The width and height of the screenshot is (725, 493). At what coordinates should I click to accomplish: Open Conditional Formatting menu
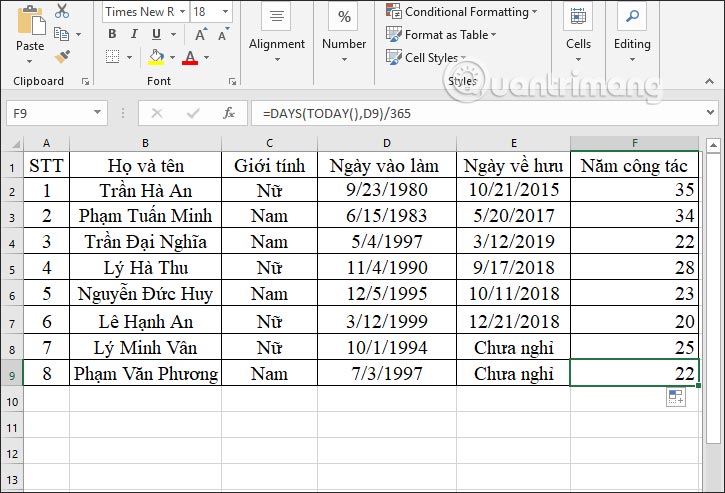(461, 12)
